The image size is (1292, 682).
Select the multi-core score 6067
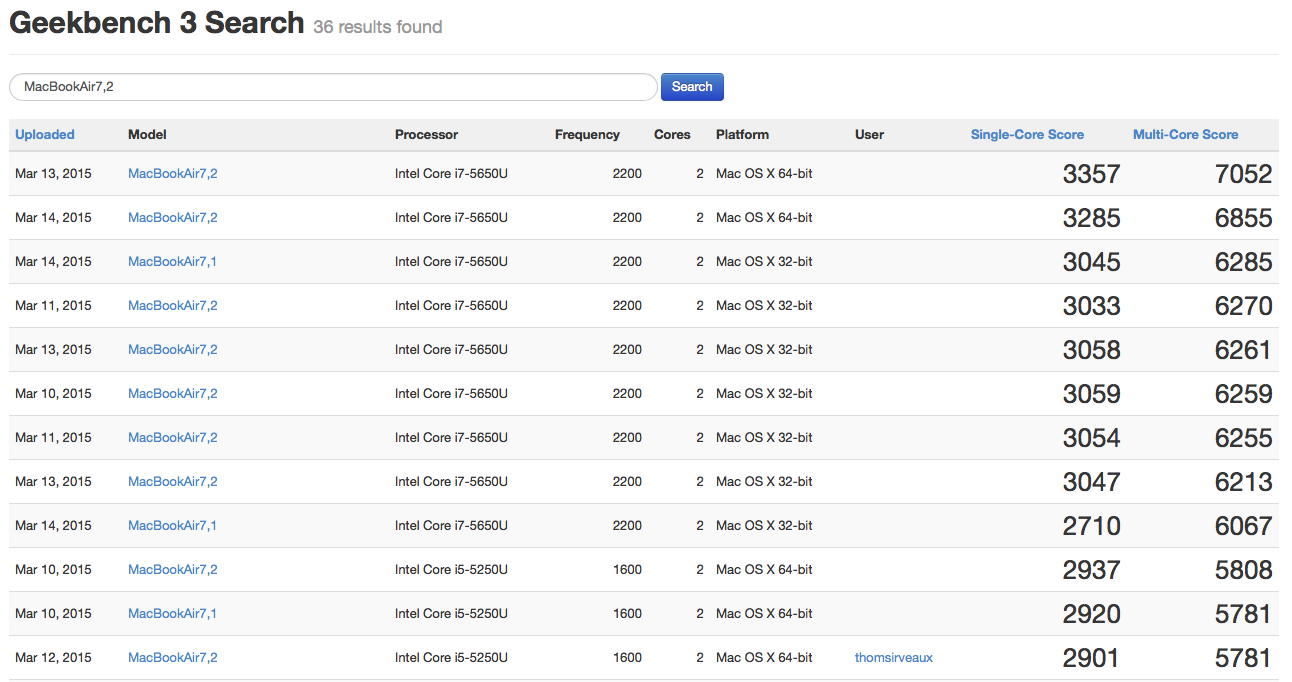[1243, 526]
